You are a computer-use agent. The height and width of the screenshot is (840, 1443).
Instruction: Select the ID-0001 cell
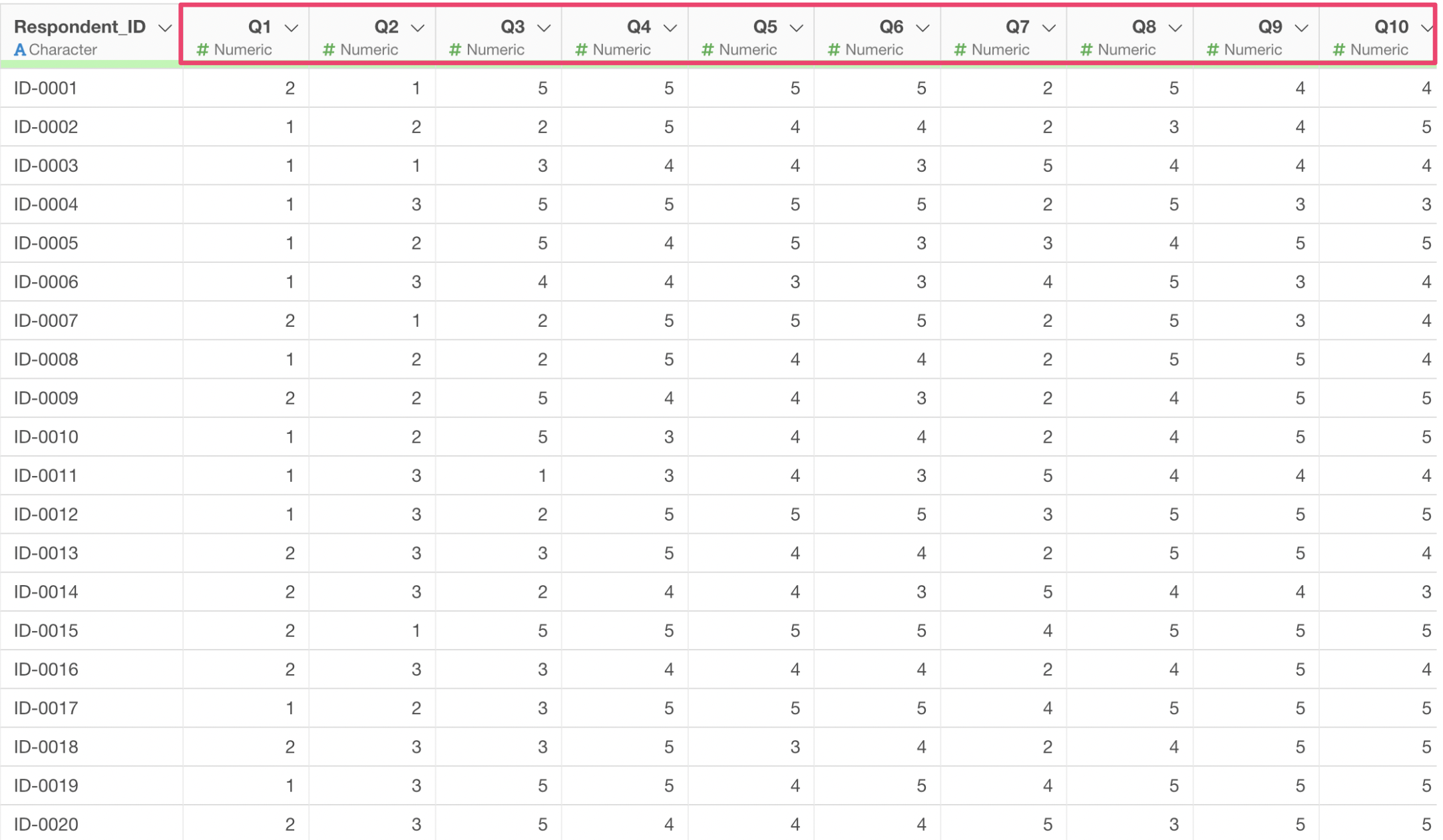pyautogui.click(x=46, y=88)
